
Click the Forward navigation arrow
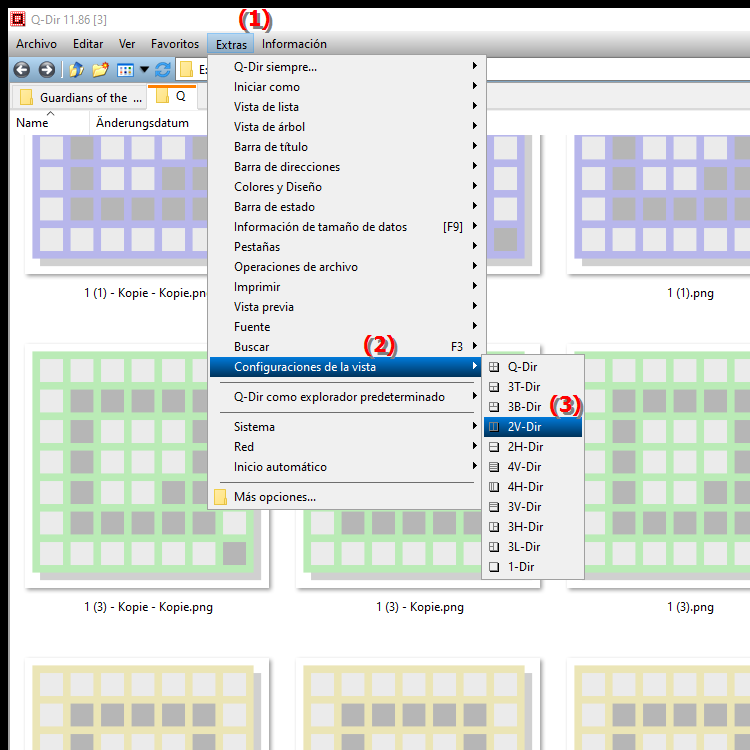pos(46,70)
